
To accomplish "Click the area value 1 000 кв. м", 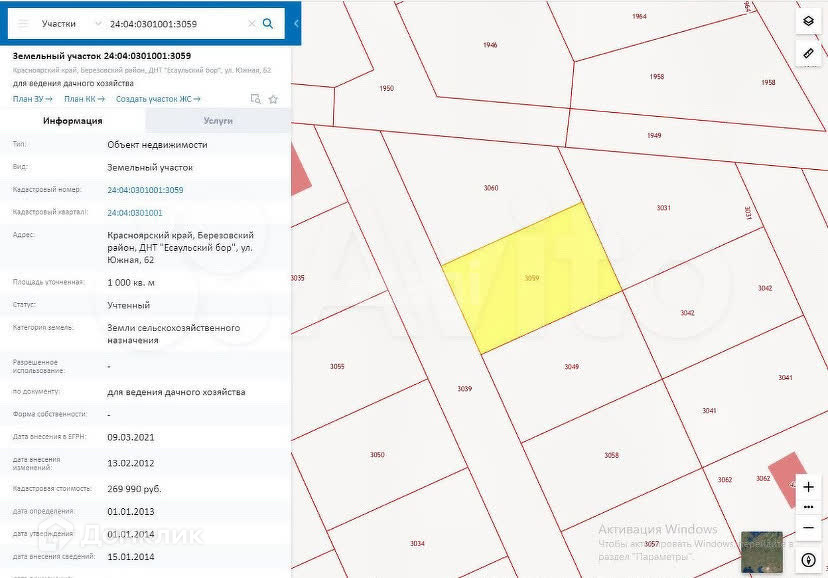I will coord(131,282).
